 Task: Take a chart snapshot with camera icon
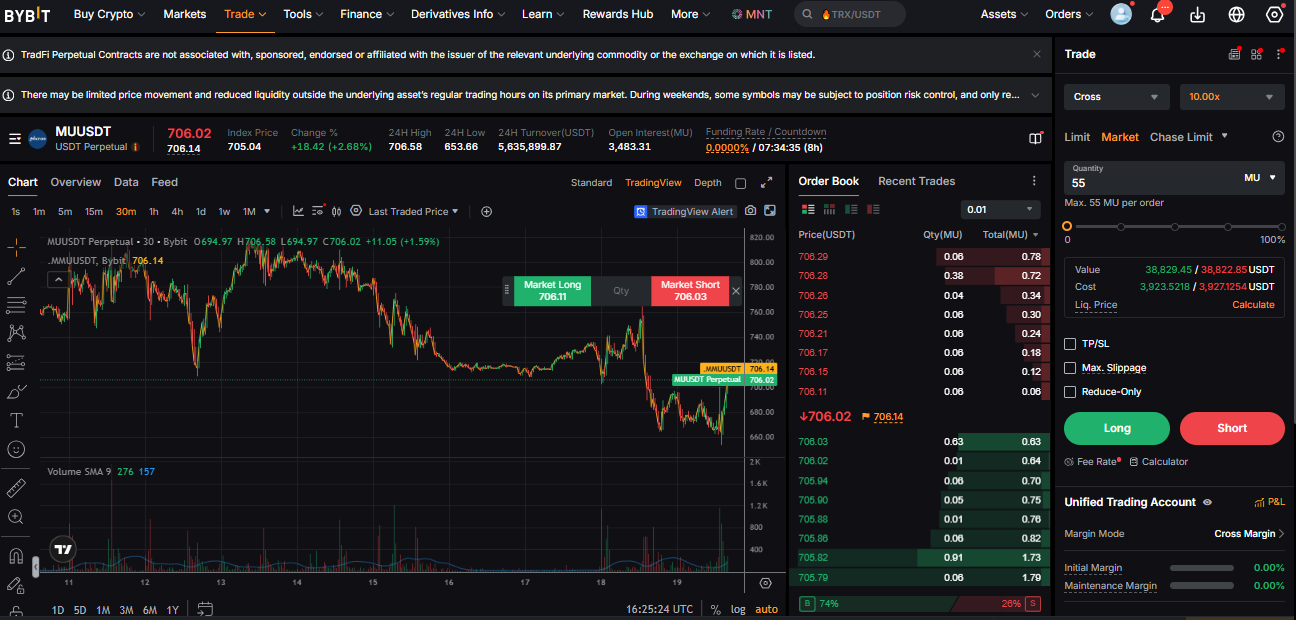point(751,211)
